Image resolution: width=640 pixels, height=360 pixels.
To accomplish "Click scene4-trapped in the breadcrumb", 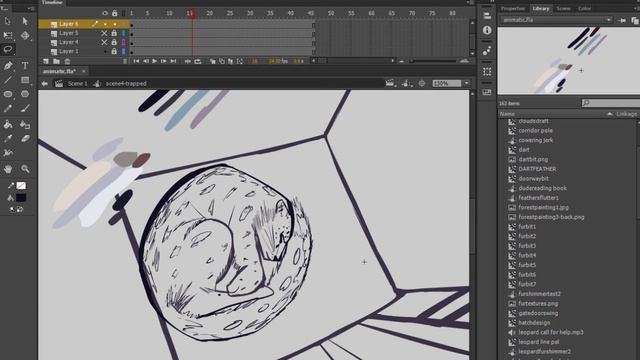I will coord(126,83).
